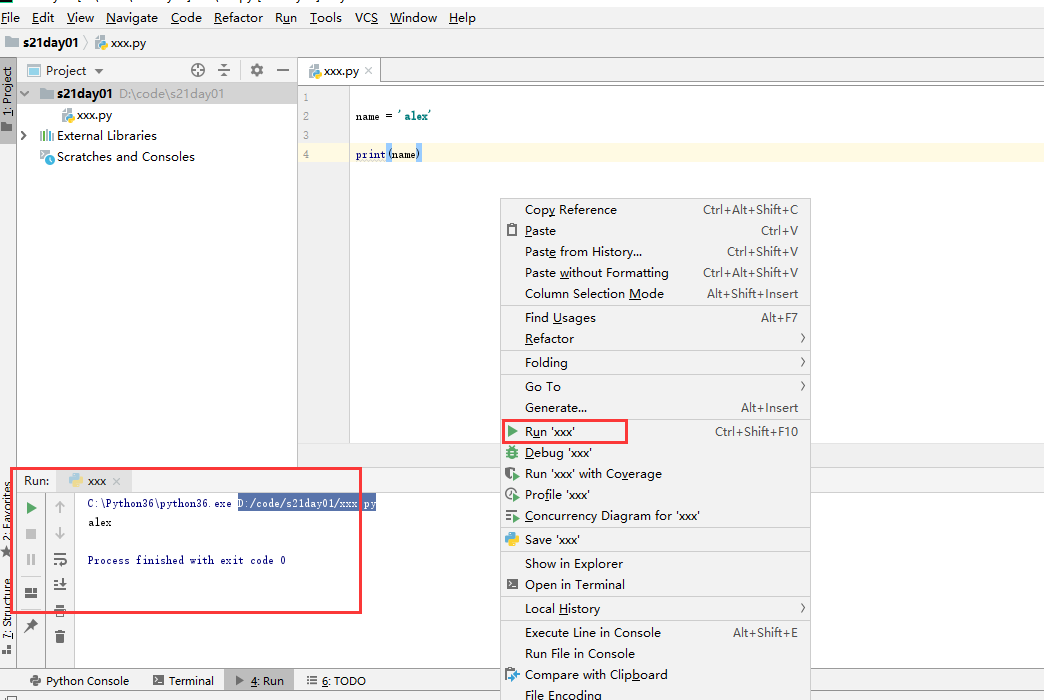Expand the Go To submenu arrow
This screenshot has height=700, width=1044.
point(802,386)
